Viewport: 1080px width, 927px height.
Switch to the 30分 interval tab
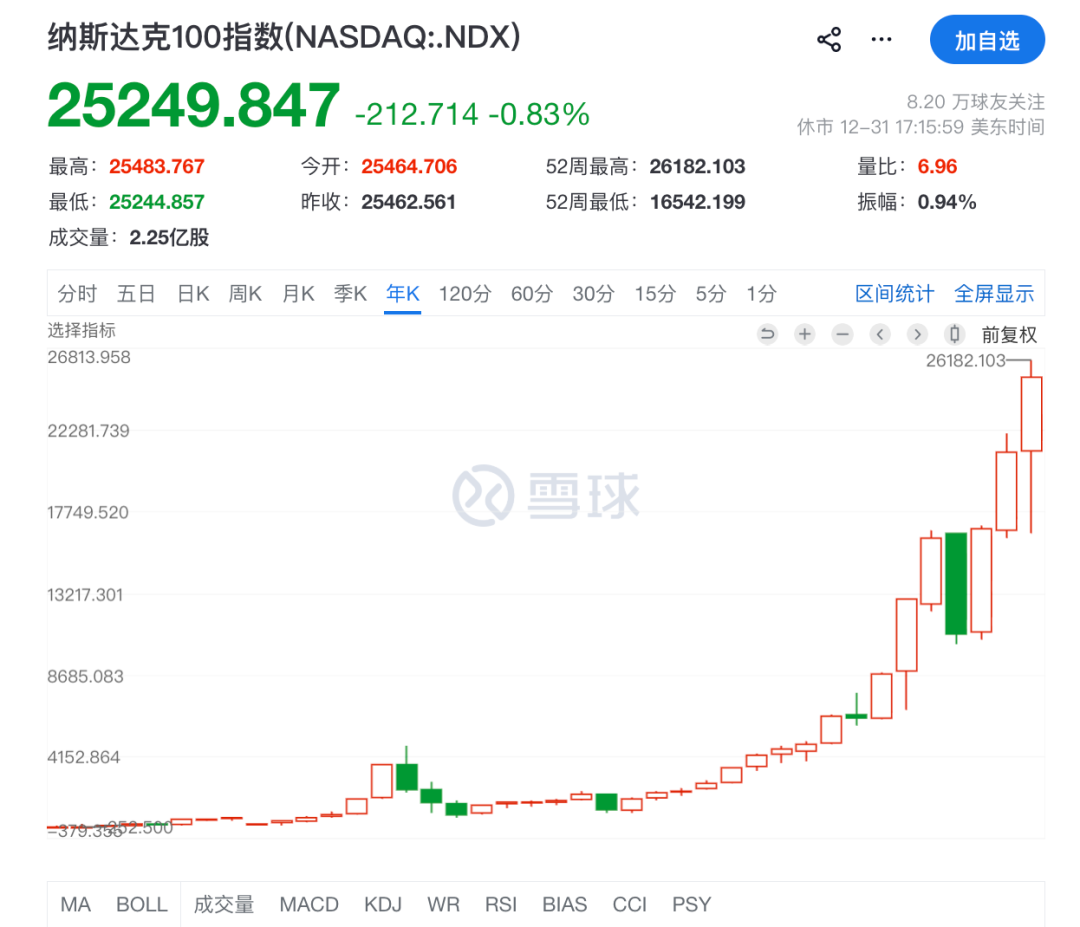point(593,293)
